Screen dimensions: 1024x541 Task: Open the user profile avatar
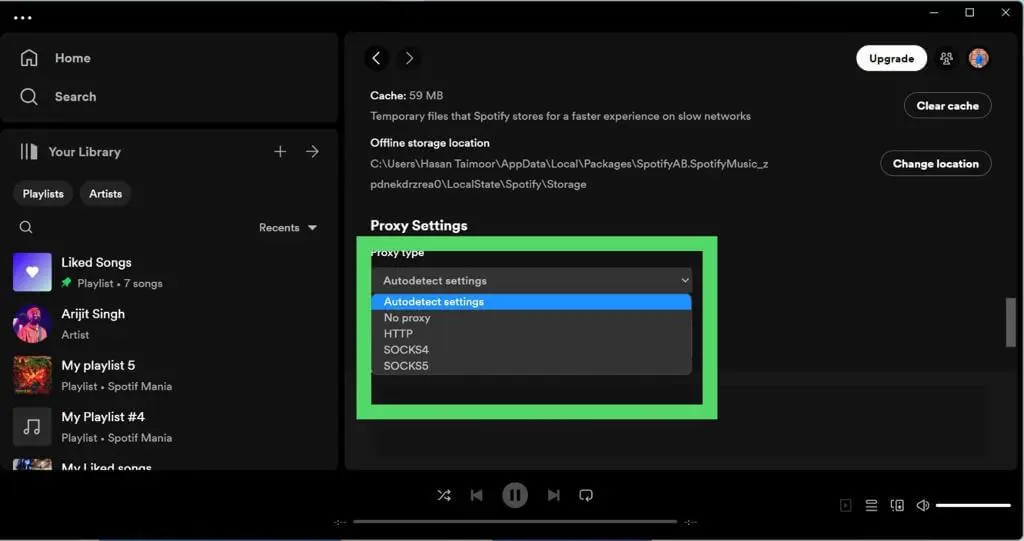pyautogui.click(x=978, y=58)
